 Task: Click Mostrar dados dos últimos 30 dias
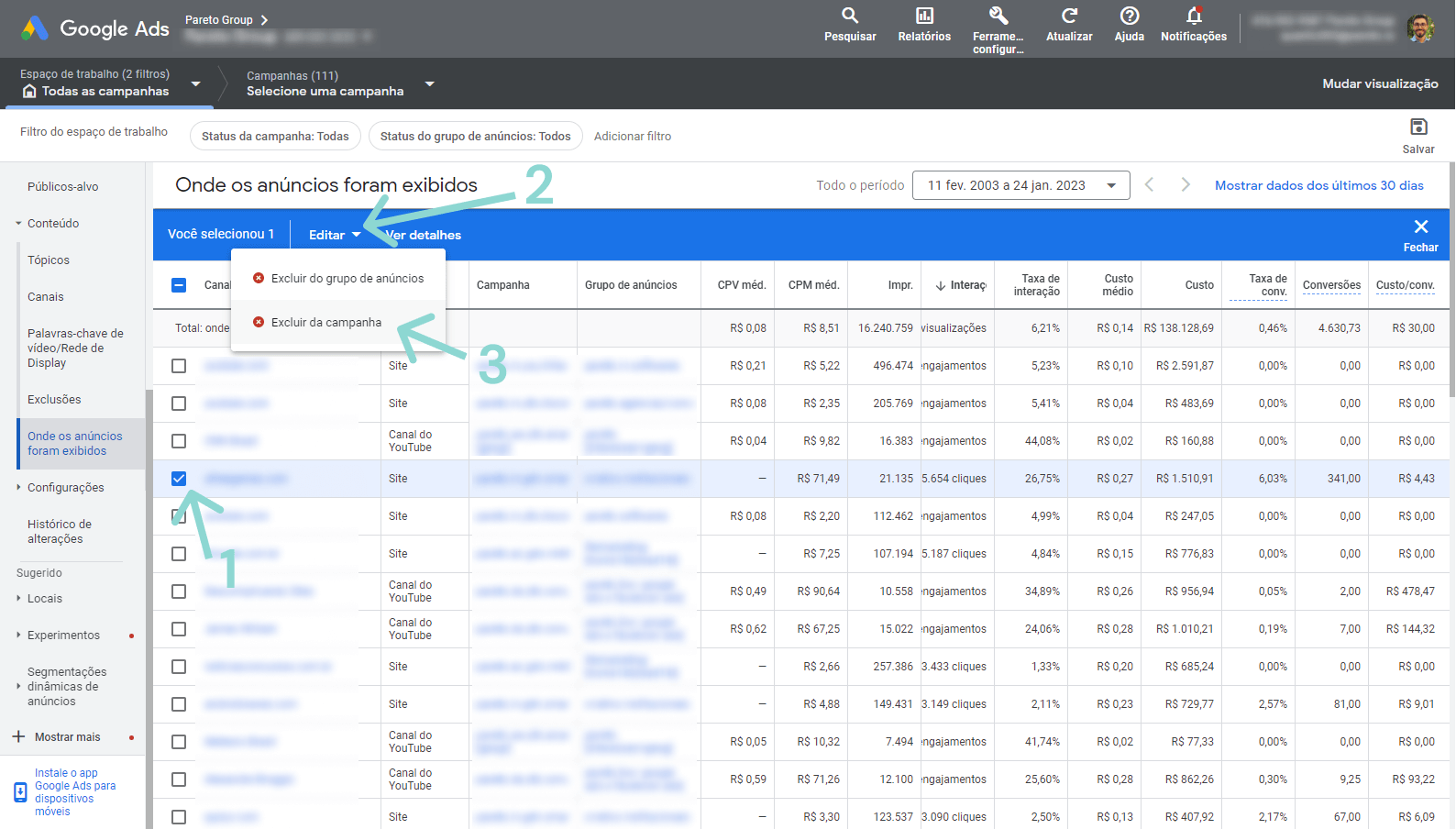coord(1318,185)
